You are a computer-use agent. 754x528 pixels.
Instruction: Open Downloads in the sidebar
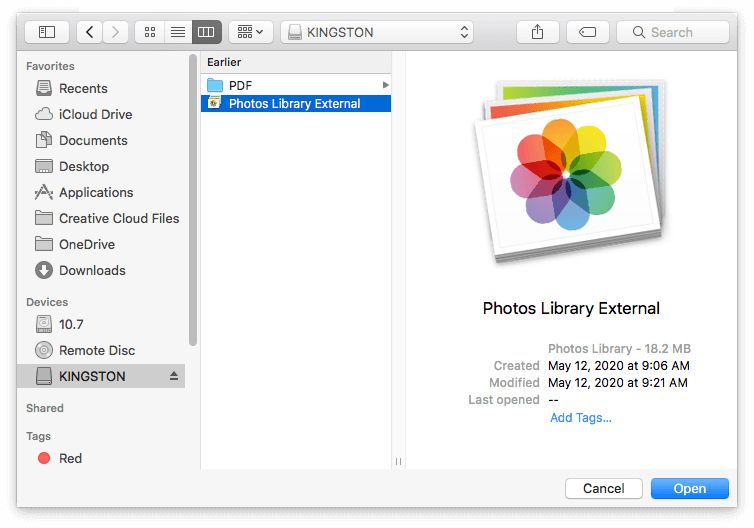coord(101,270)
